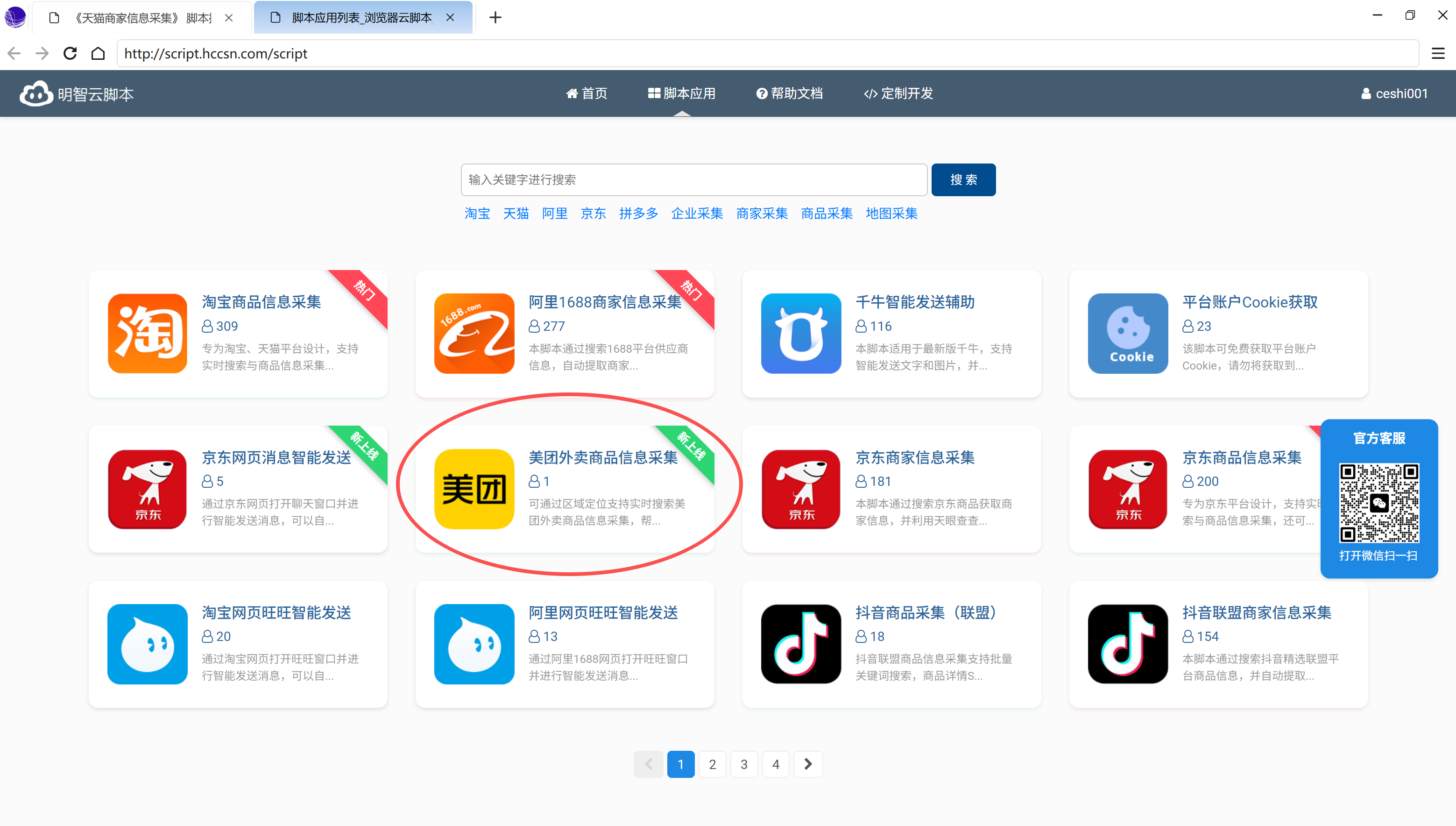Switch to the 《天猫商家信息采集》 browser tab

click(142, 18)
